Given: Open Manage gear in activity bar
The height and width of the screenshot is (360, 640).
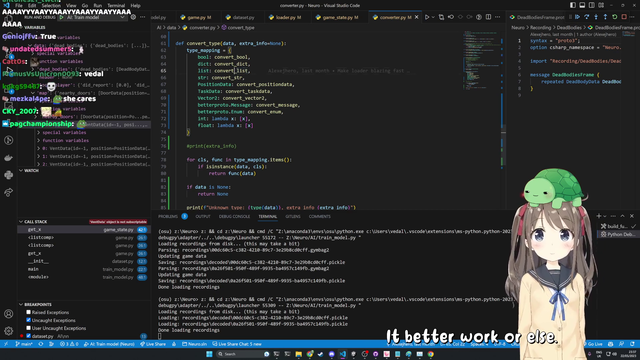Looking at the screenshot, I should pos(8,331).
